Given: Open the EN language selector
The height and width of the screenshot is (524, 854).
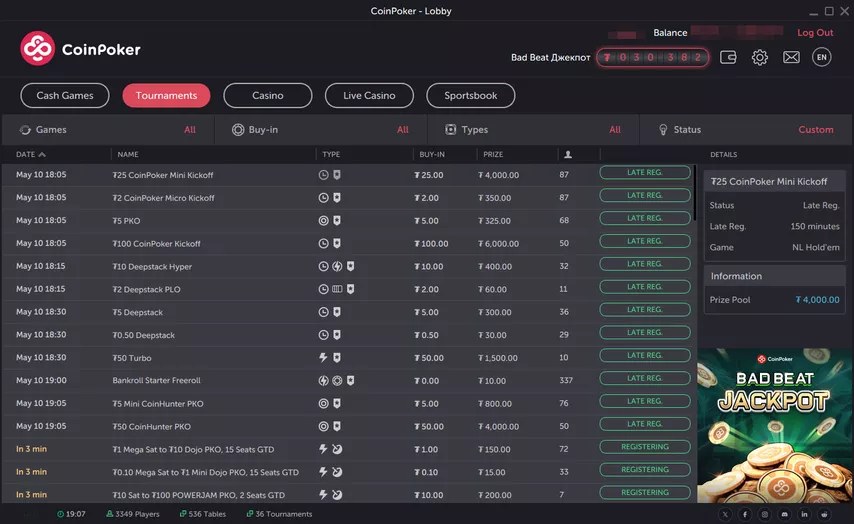Looking at the screenshot, I should [822, 57].
